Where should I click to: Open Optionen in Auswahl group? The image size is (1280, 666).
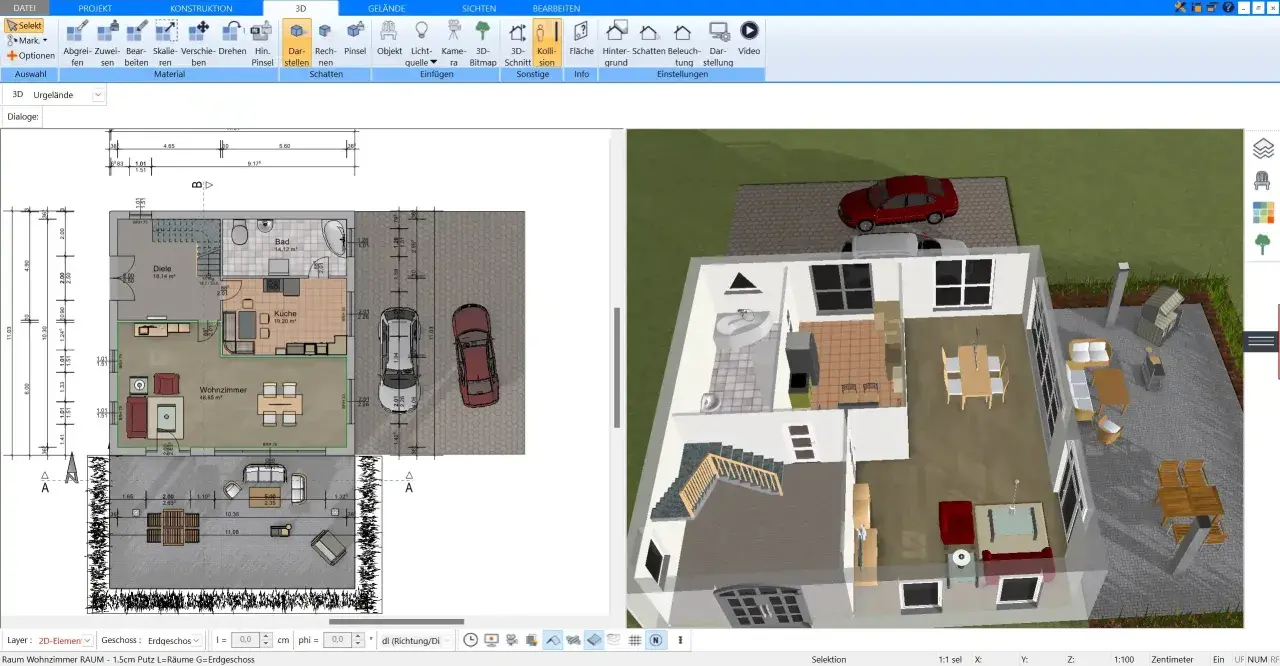coord(31,55)
